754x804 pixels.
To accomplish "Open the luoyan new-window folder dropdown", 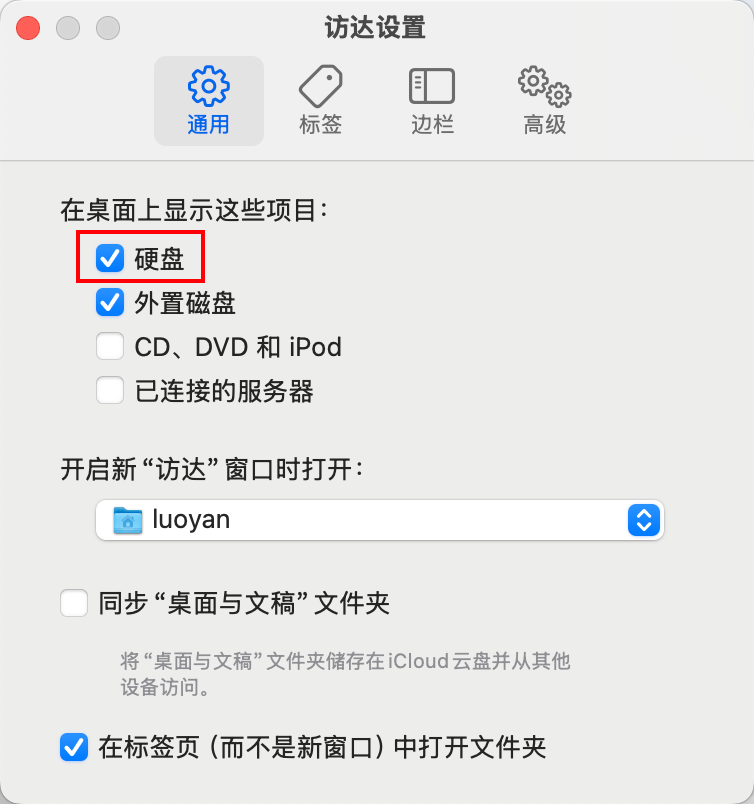I will click(380, 520).
